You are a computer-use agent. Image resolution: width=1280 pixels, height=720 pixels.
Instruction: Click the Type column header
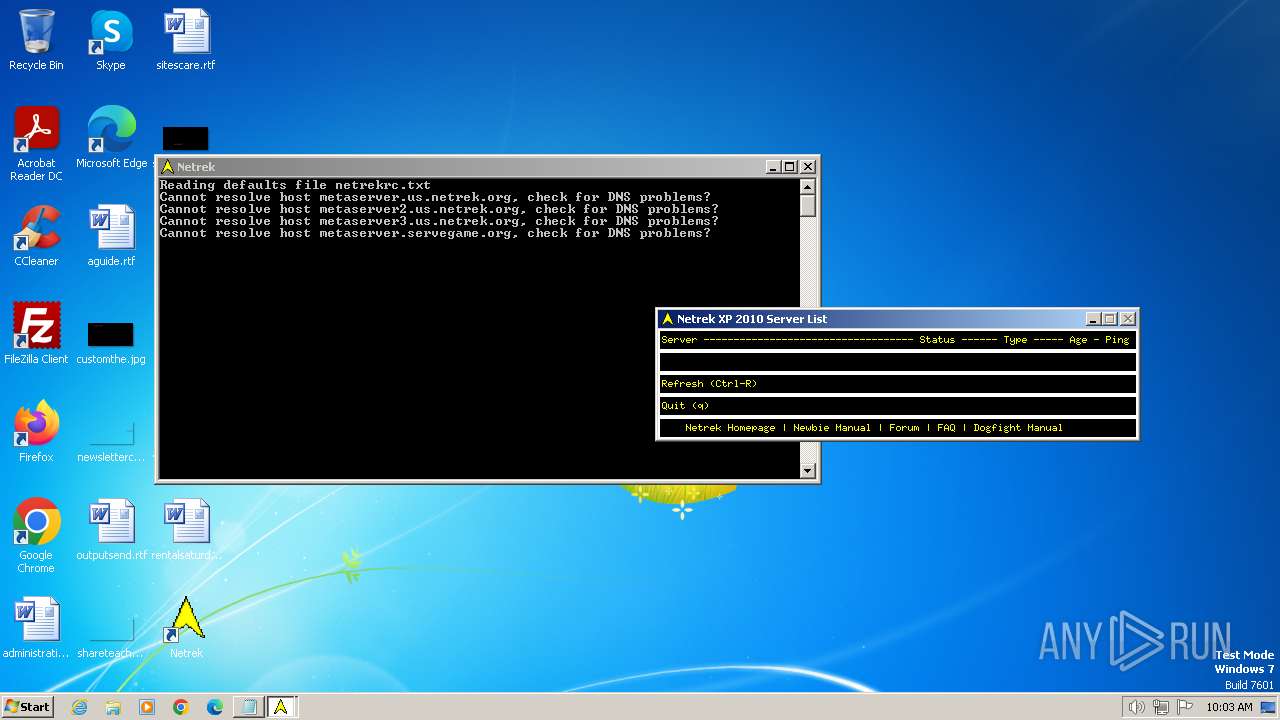pyautogui.click(x=1015, y=340)
